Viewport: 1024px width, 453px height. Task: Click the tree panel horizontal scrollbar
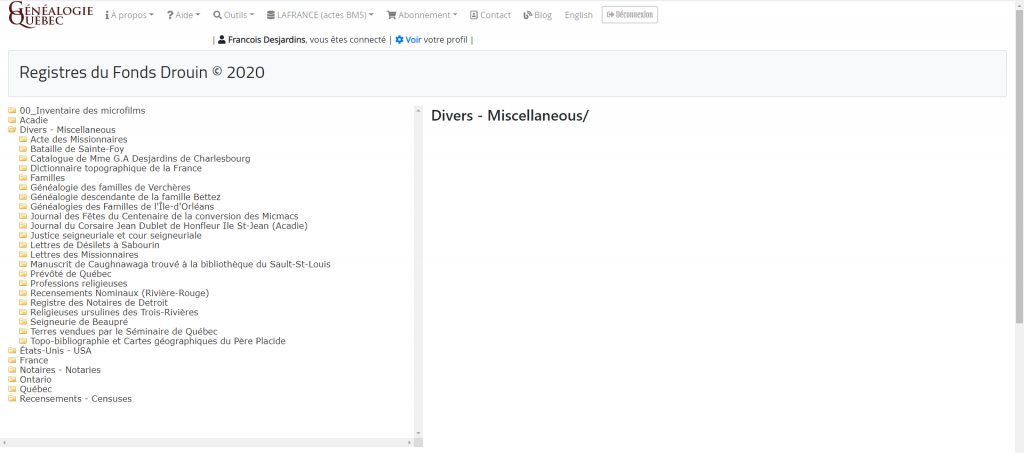(207, 442)
